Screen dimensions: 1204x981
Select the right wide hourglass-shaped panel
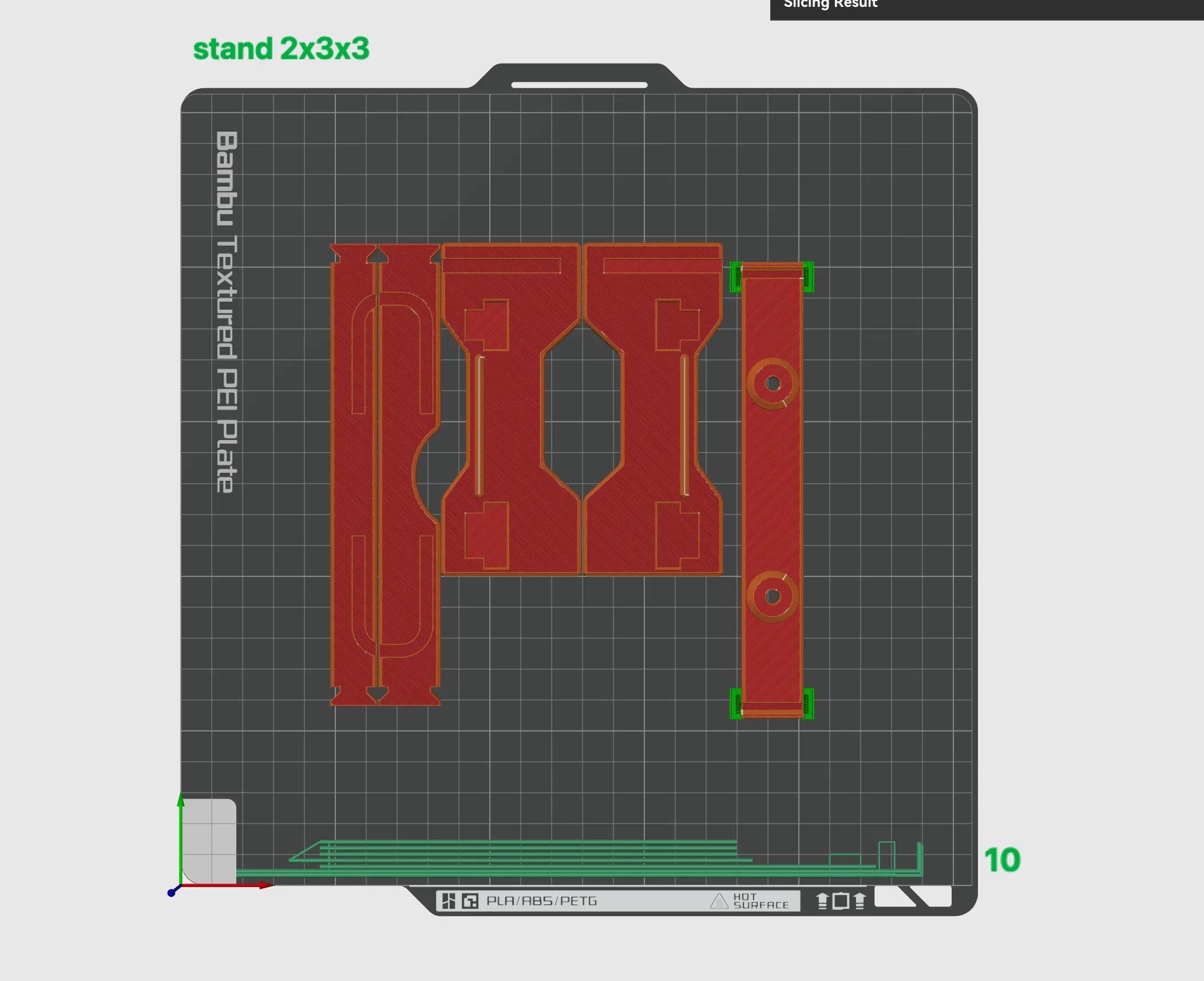[x=652, y=409]
